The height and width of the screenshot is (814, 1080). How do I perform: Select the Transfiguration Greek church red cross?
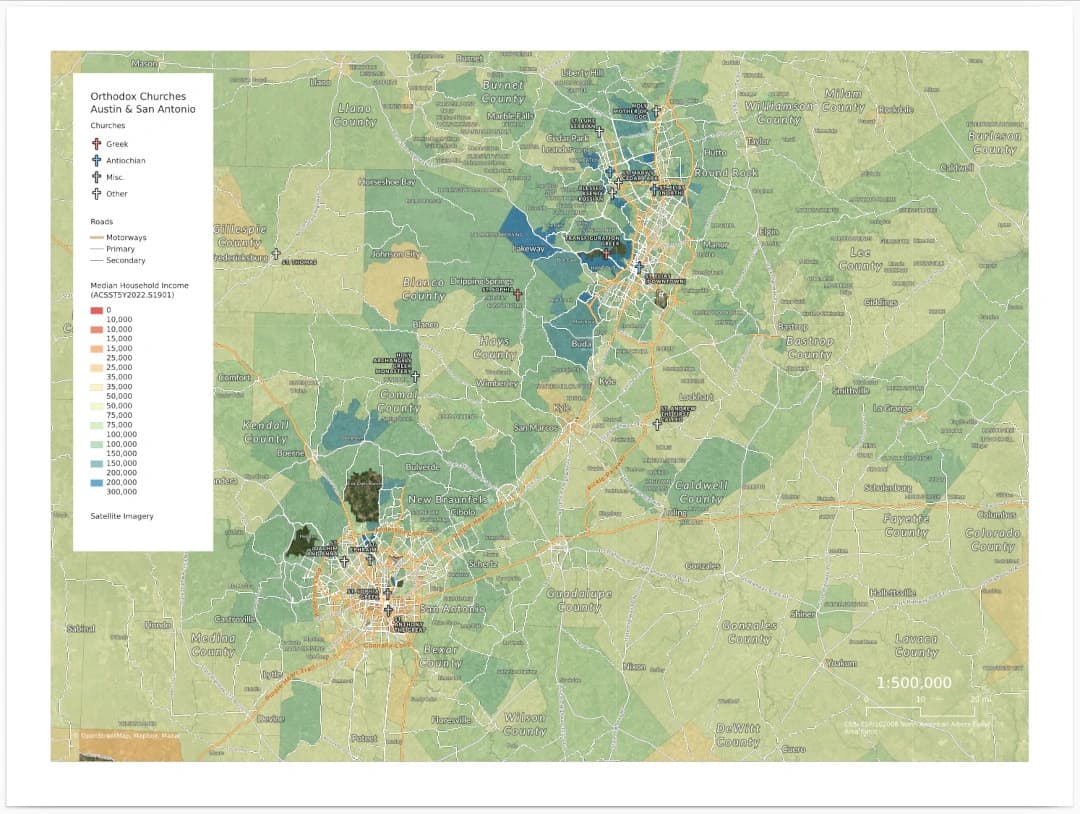pyautogui.click(x=606, y=253)
